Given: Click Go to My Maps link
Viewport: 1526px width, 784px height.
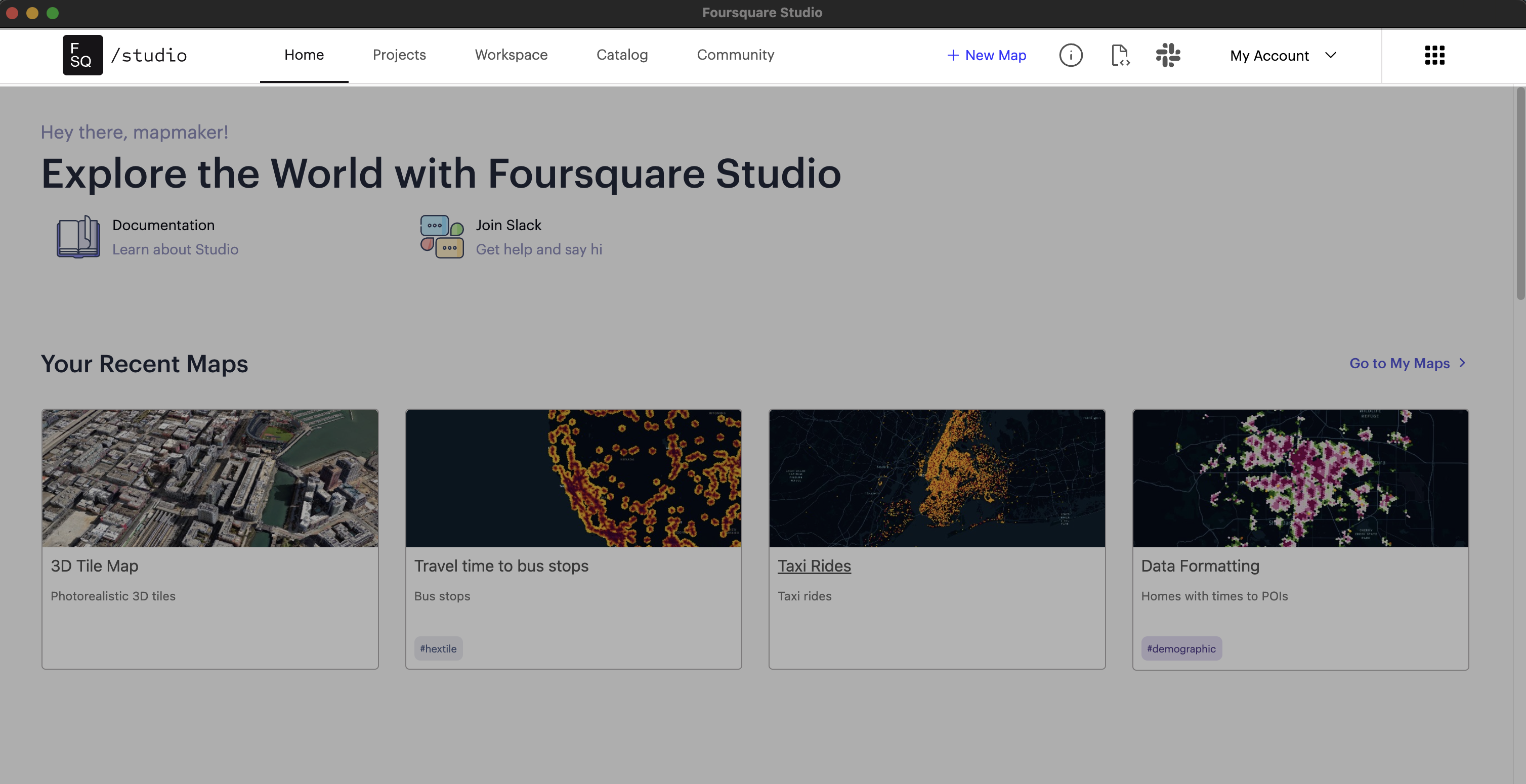Looking at the screenshot, I should click(x=1400, y=363).
